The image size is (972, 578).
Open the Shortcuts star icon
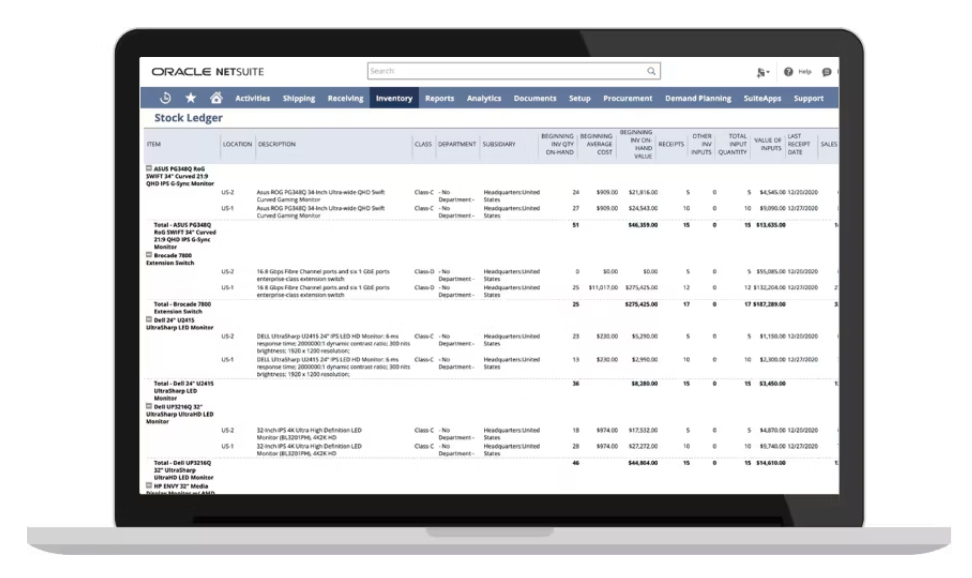[x=191, y=98]
